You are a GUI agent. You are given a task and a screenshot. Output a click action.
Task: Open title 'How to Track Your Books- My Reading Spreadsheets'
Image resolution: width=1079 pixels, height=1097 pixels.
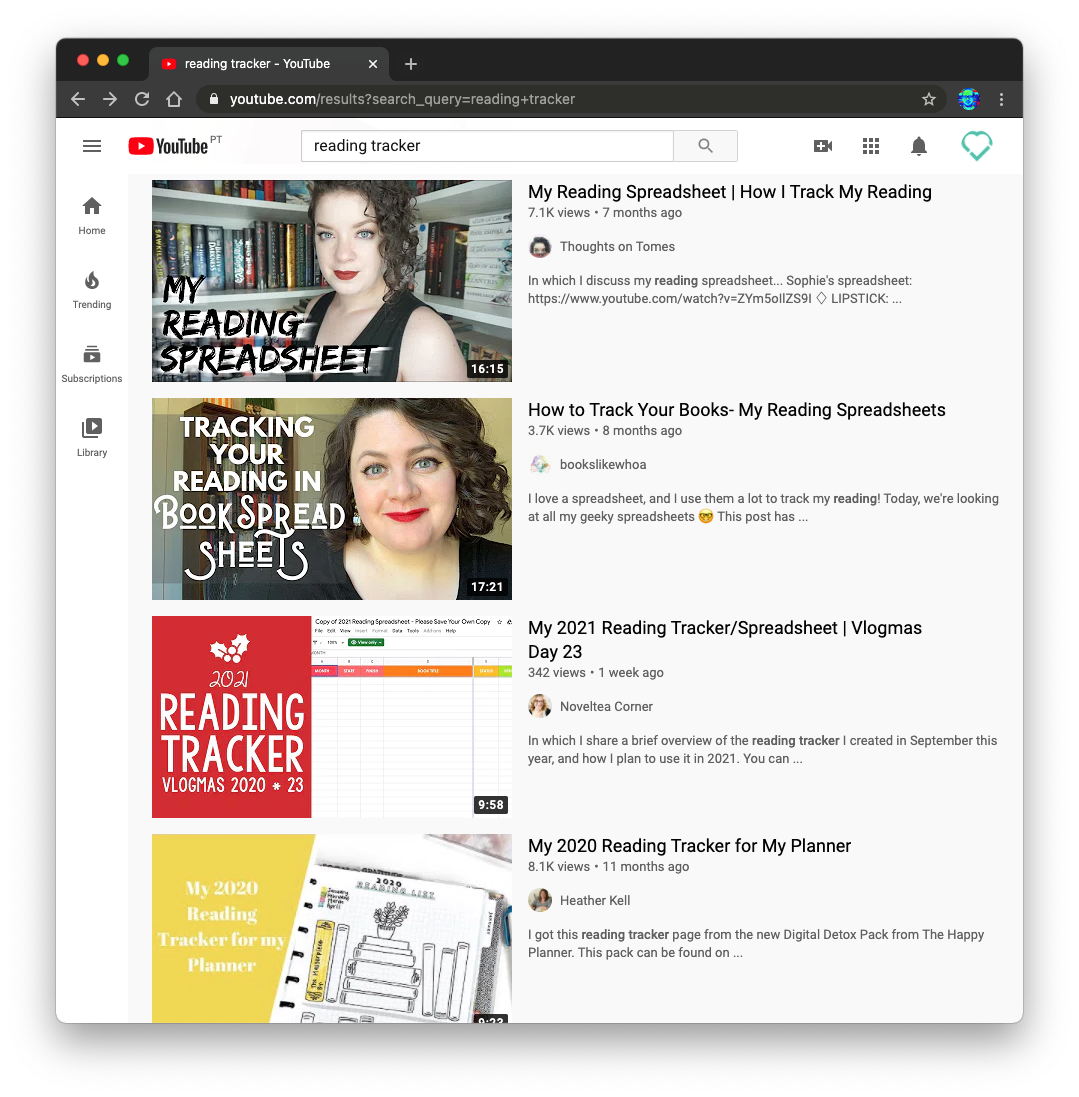[x=737, y=410]
